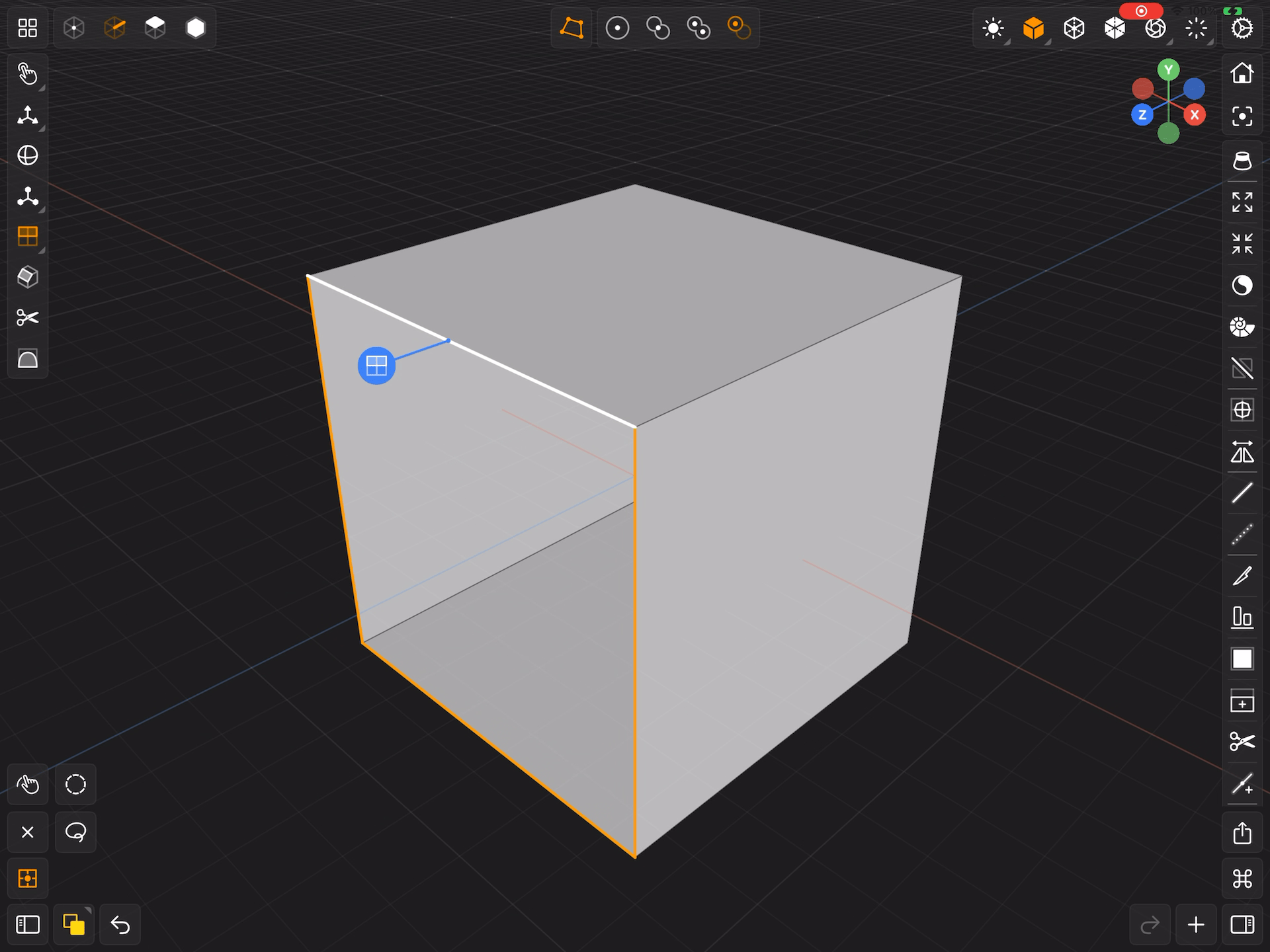Click the spiral shell icon

coord(1242,327)
